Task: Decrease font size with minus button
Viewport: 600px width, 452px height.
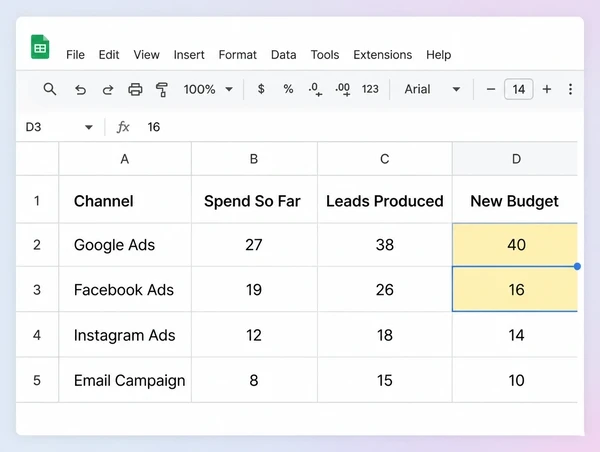Action: pos(491,89)
